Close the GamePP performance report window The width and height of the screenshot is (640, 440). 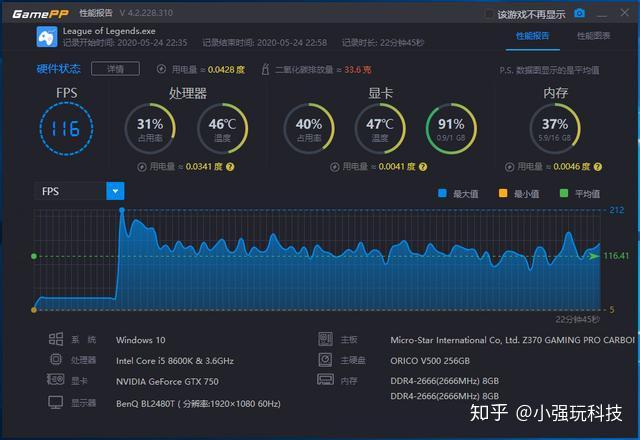click(625, 13)
